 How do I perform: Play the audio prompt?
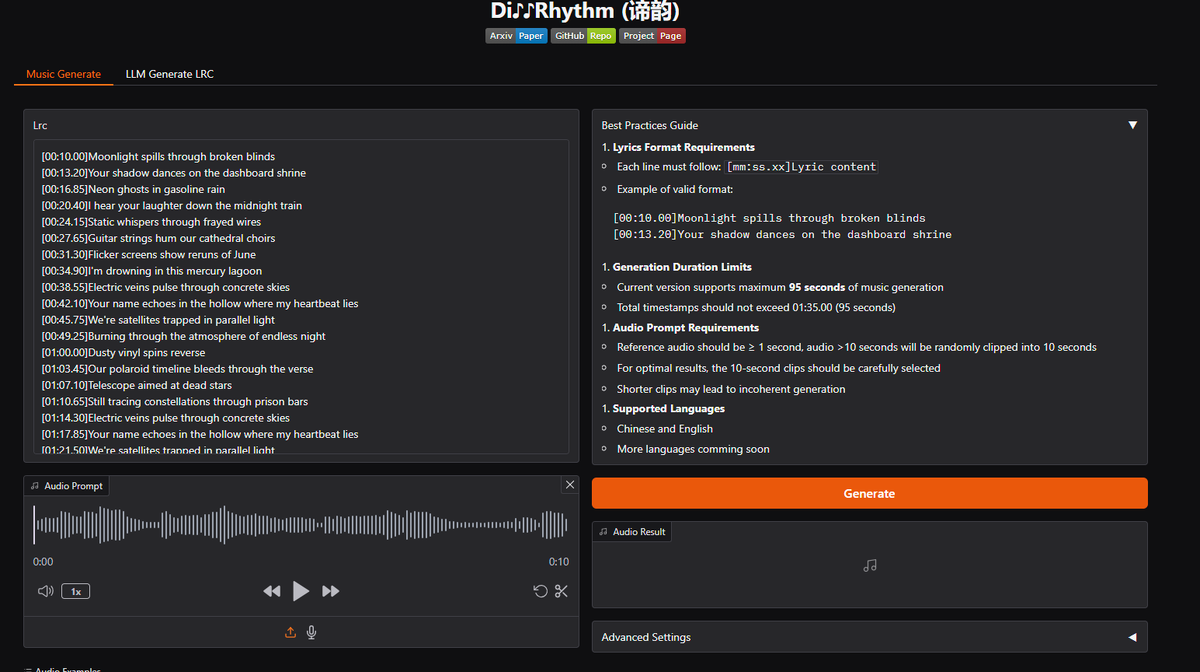pos(301,591)
